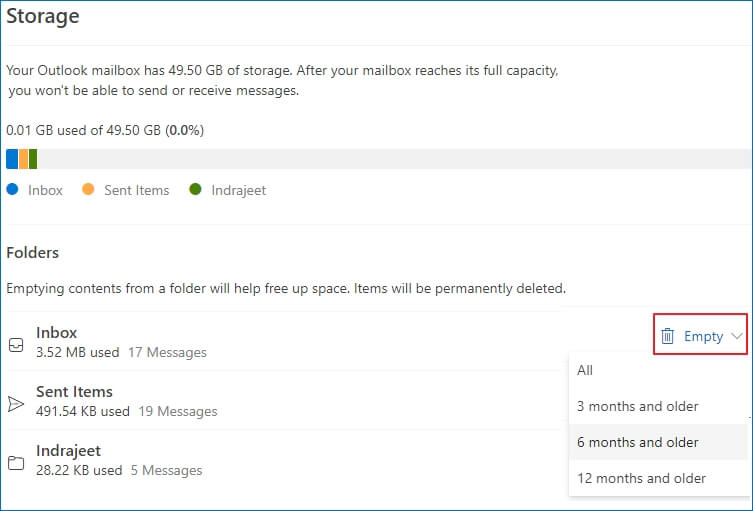
Task: Click the 17 Messages count
Action: (x=167, y=353)
